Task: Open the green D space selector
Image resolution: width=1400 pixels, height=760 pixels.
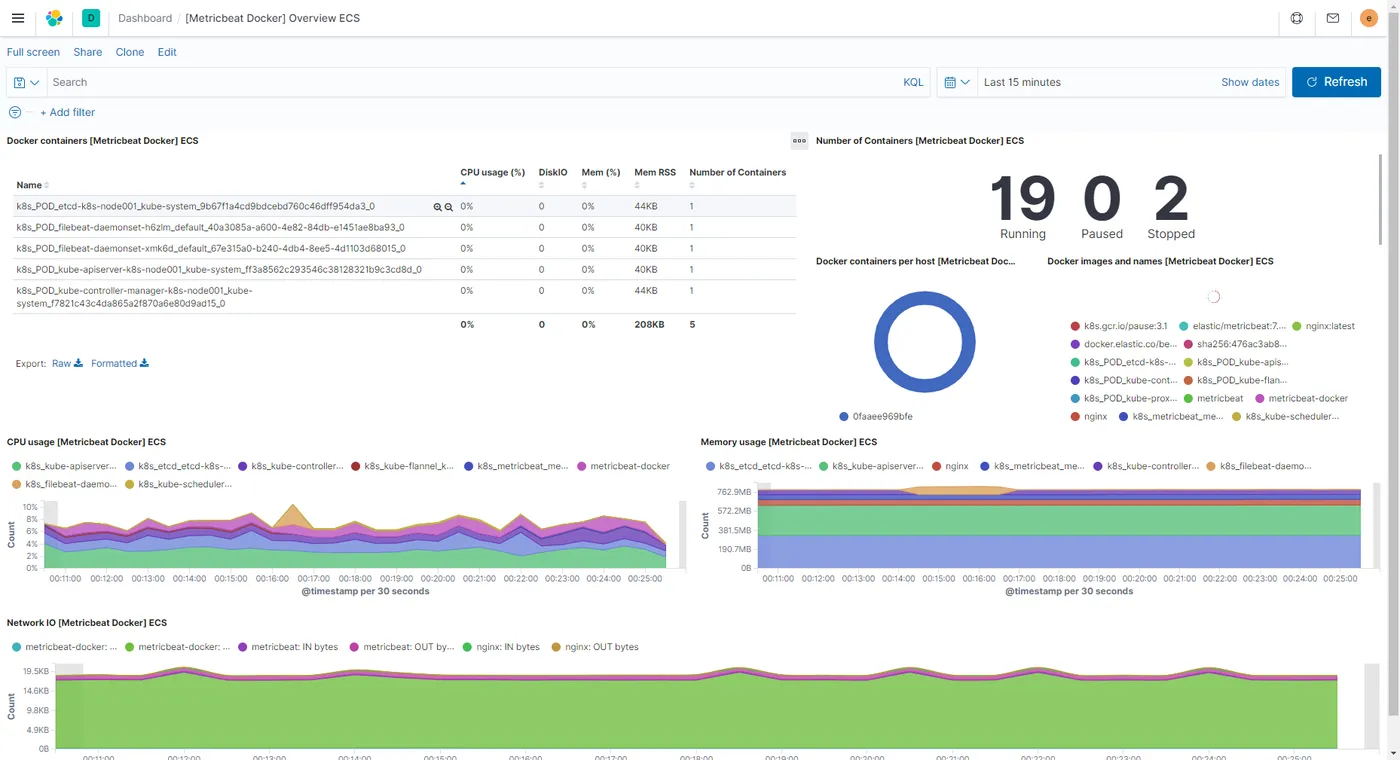Action: point(91,18)
